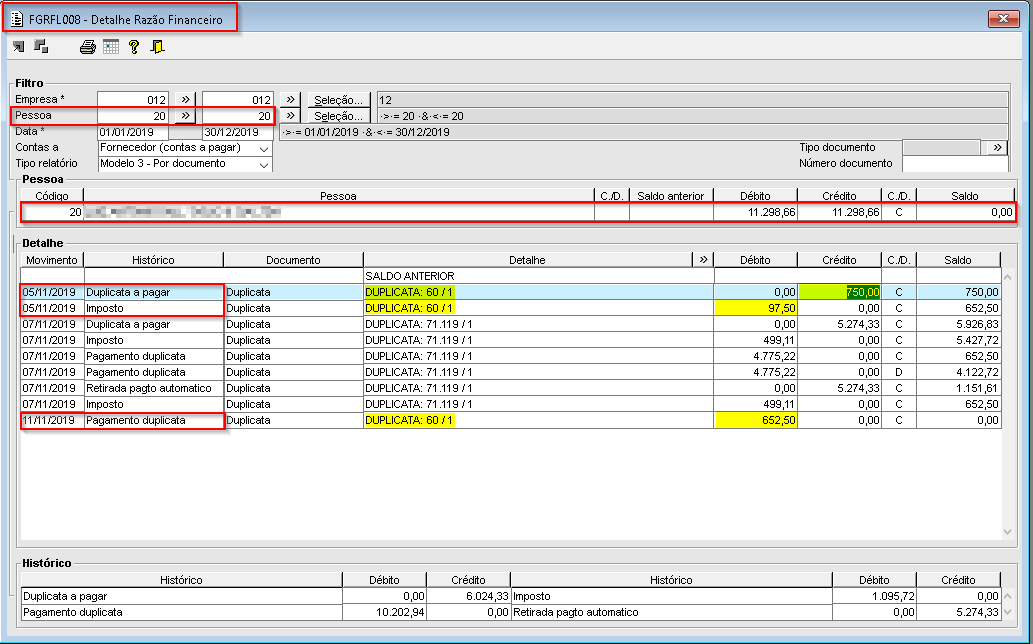Click the yellow question mark help icon

[x=133, y=47]
